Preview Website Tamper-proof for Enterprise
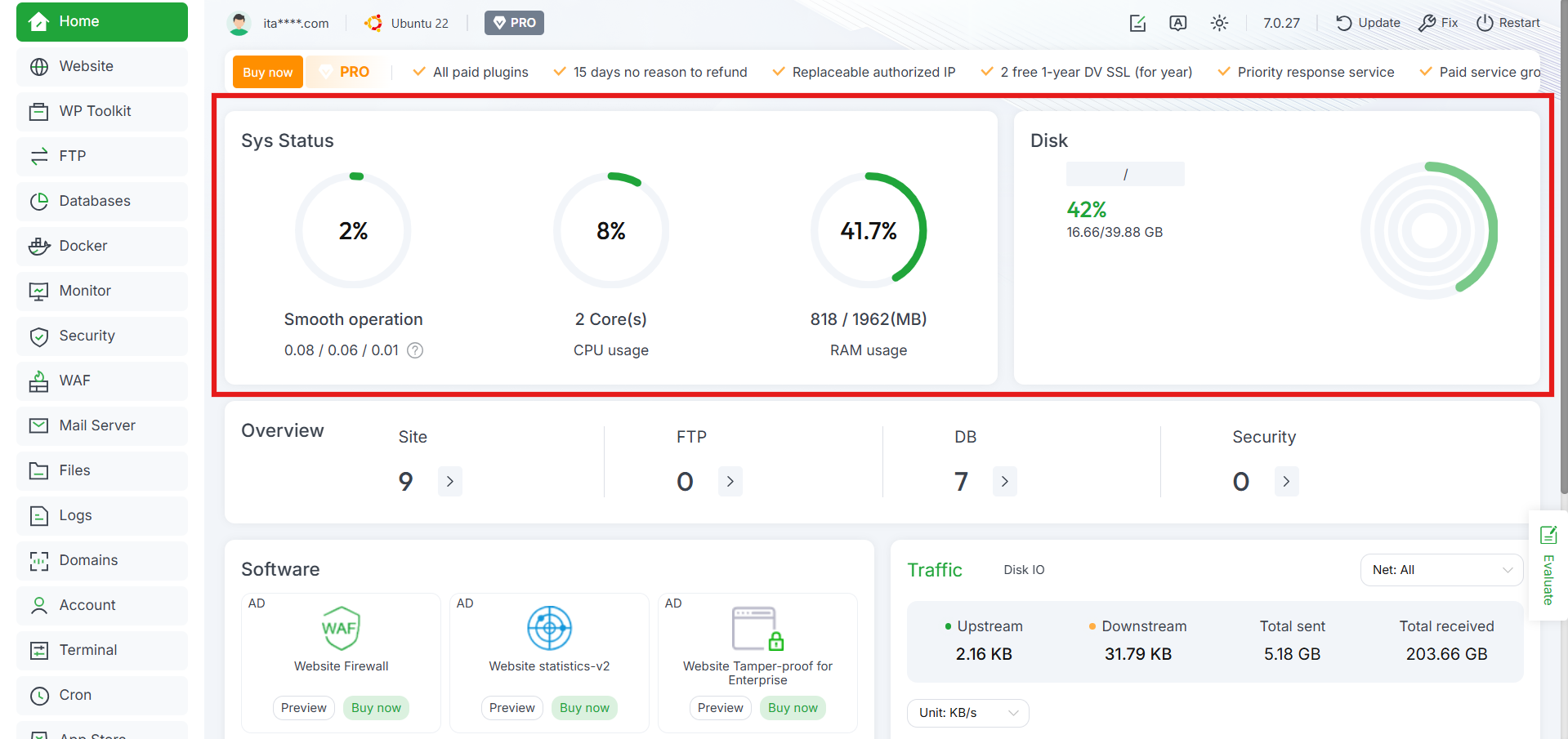1568x739 pixels. (721, 708)
